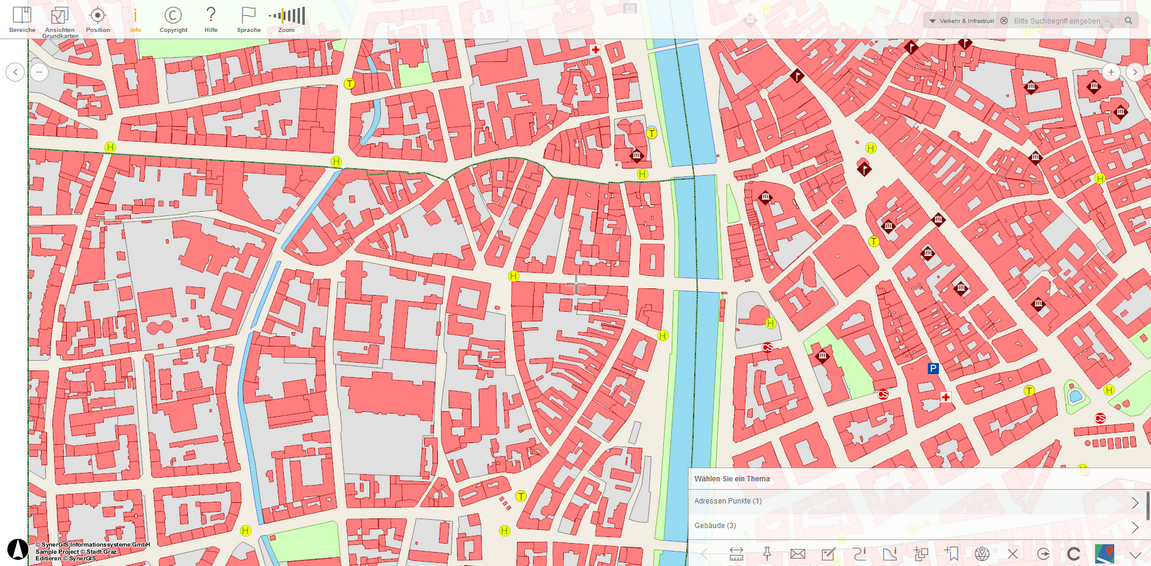Image resolution: width=1151 pixels, height=566 pixels.
Task: Expand the Adressen Punkte (1) results
Action: [919, 501]
